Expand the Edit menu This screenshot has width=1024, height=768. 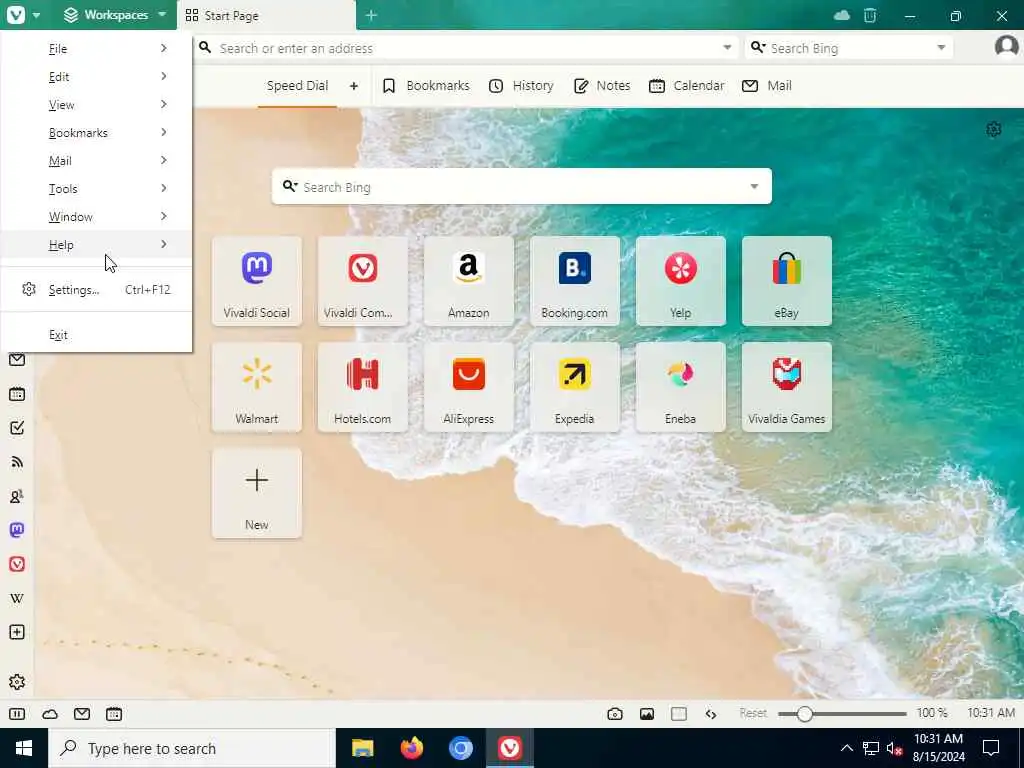click(x=96, y=76)
